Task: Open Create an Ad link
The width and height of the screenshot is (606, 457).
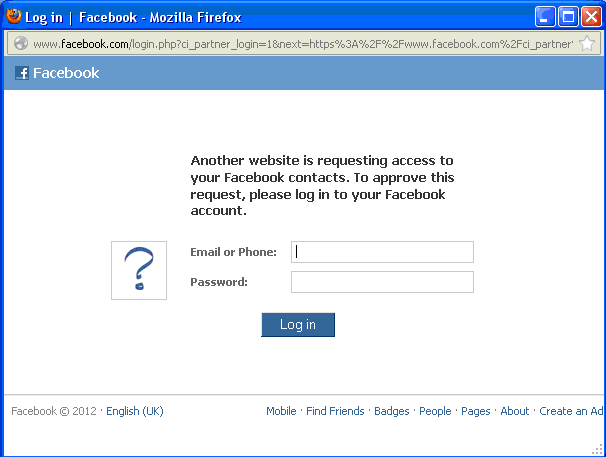Action: (x=571, y=411)
